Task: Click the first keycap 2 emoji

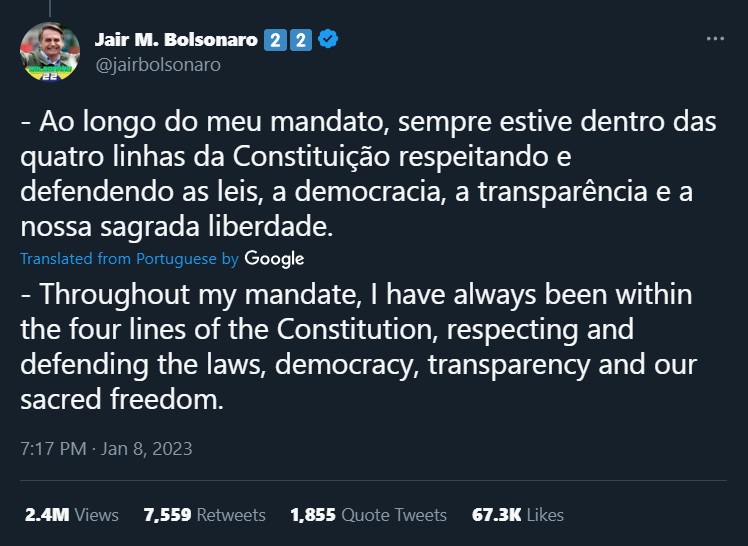Action: pos(275,40)
